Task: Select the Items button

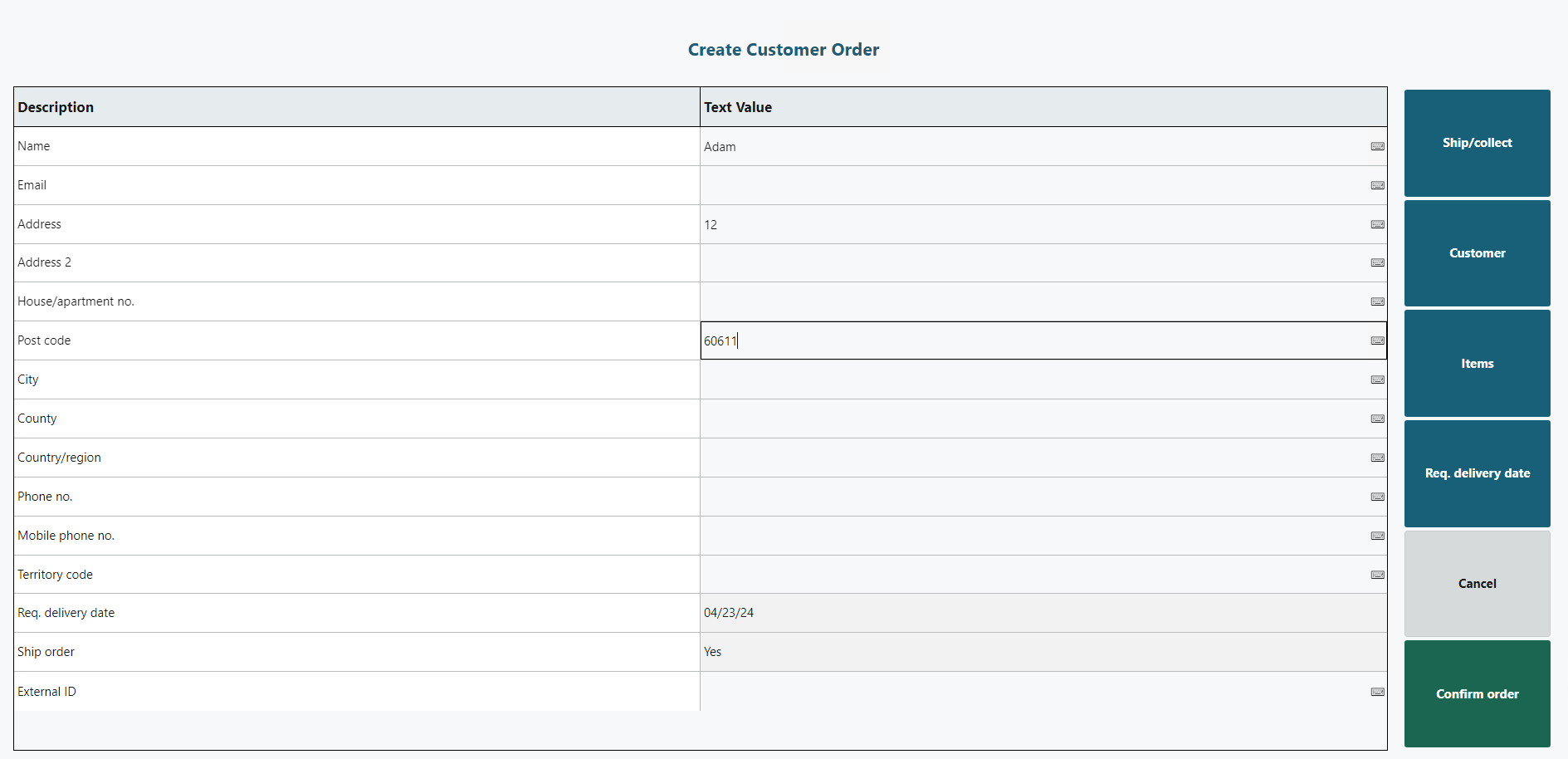Action: [x=1477, y=364]
